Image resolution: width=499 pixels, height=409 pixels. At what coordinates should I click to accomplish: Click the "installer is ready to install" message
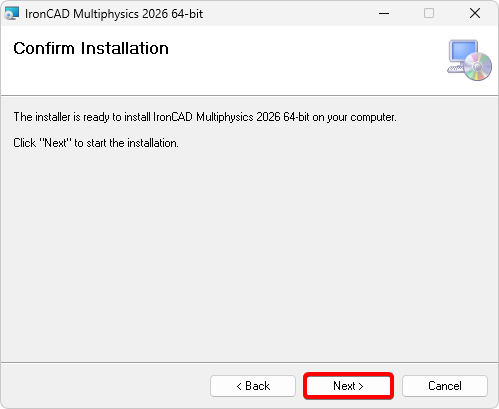pyautogui.click(x=205, y=117)
